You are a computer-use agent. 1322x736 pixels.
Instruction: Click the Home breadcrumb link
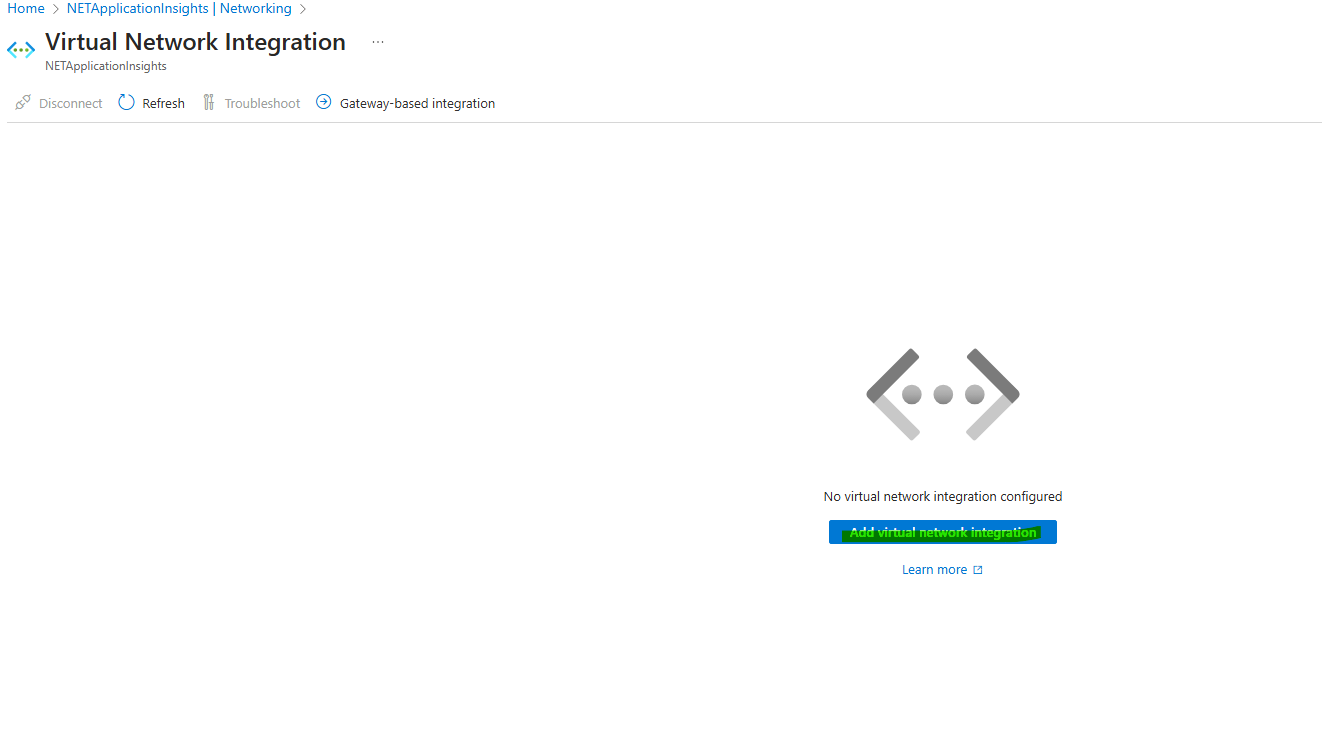[x=26, y=9]
